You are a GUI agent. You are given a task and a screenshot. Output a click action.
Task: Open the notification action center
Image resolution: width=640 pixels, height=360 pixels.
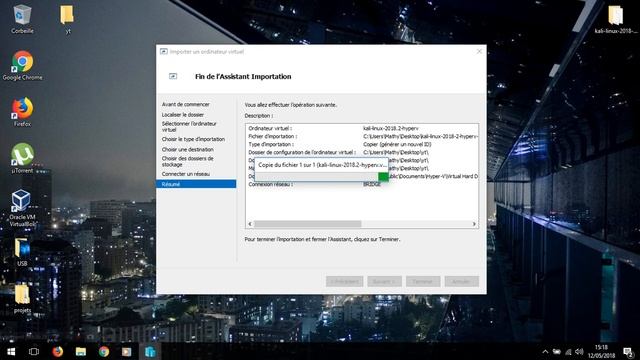tap(629, 351)
